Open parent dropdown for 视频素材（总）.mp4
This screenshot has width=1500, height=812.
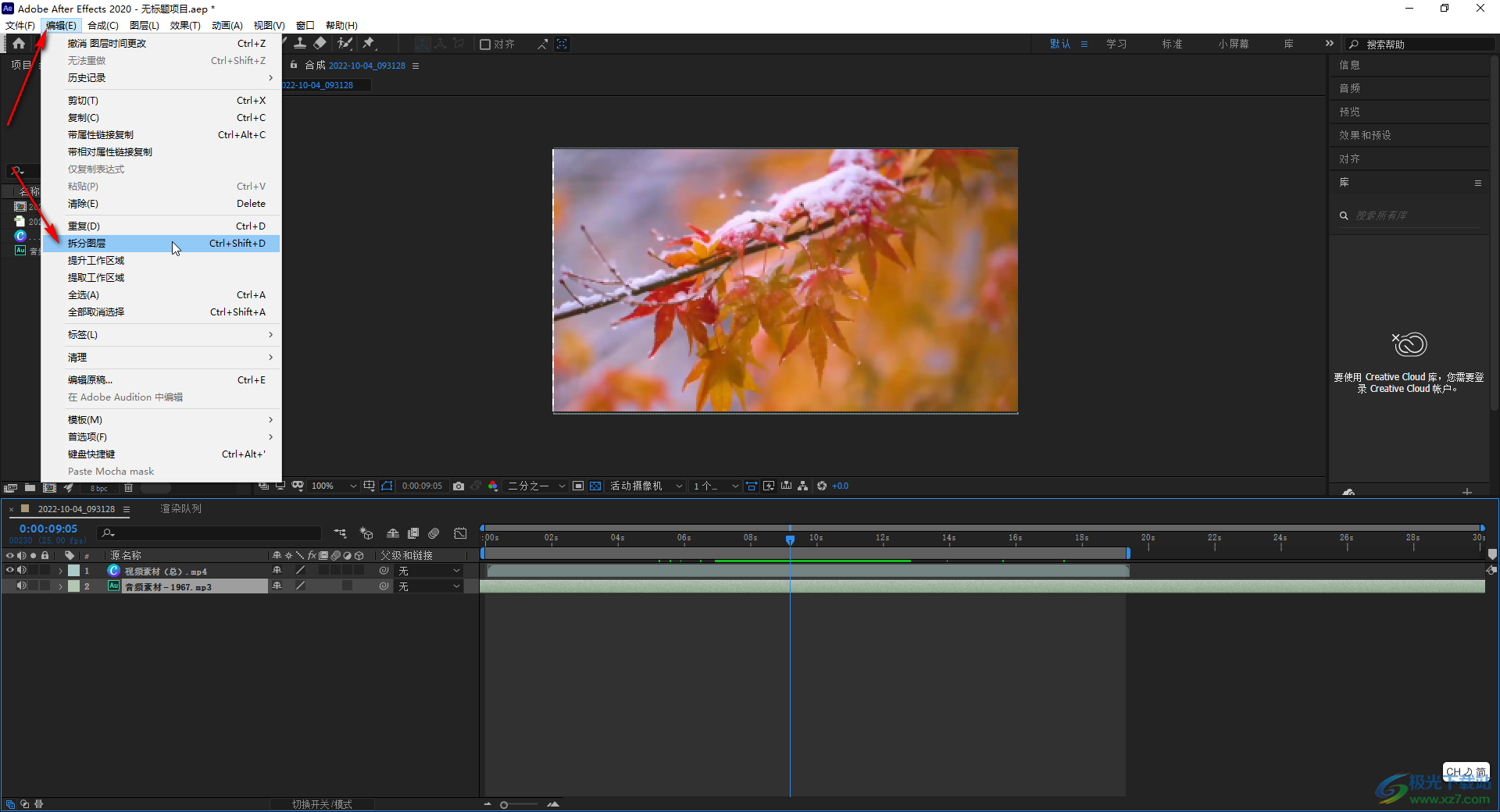[x=429, y=571]
